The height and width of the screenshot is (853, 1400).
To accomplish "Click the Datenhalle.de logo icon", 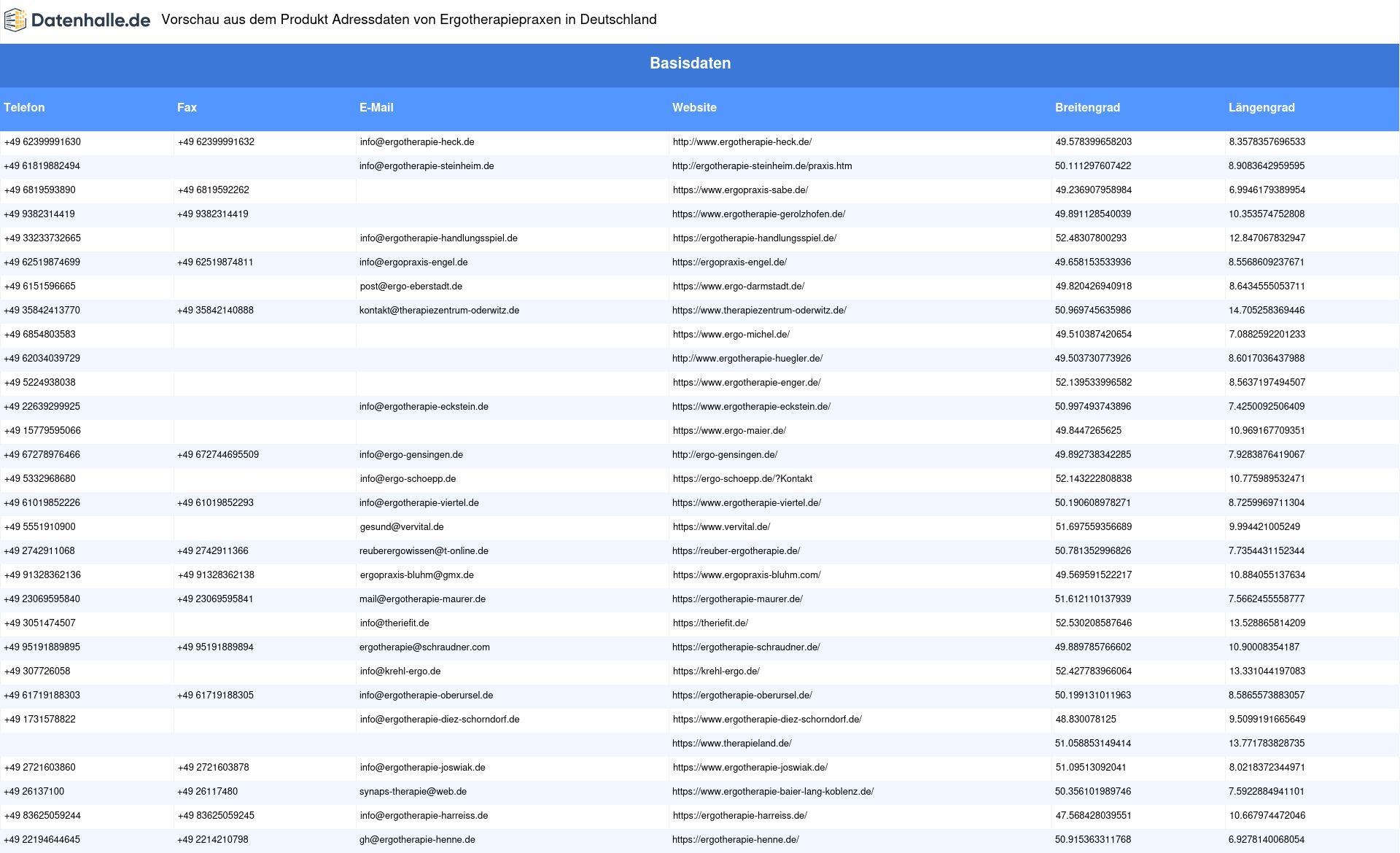I will (15, 20).
